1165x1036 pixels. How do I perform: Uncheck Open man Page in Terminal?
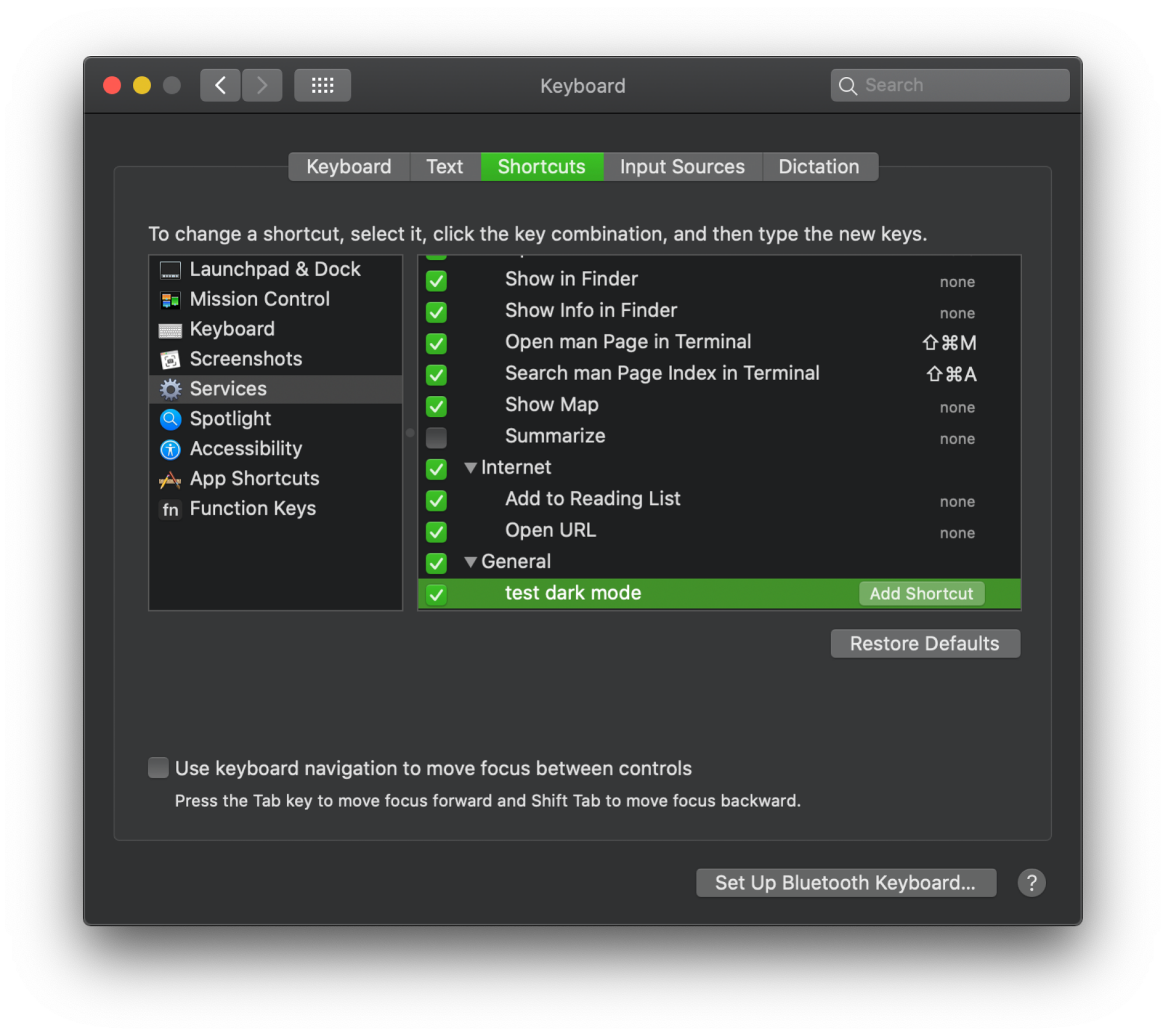pyautogui.click(x=436, y=343)
